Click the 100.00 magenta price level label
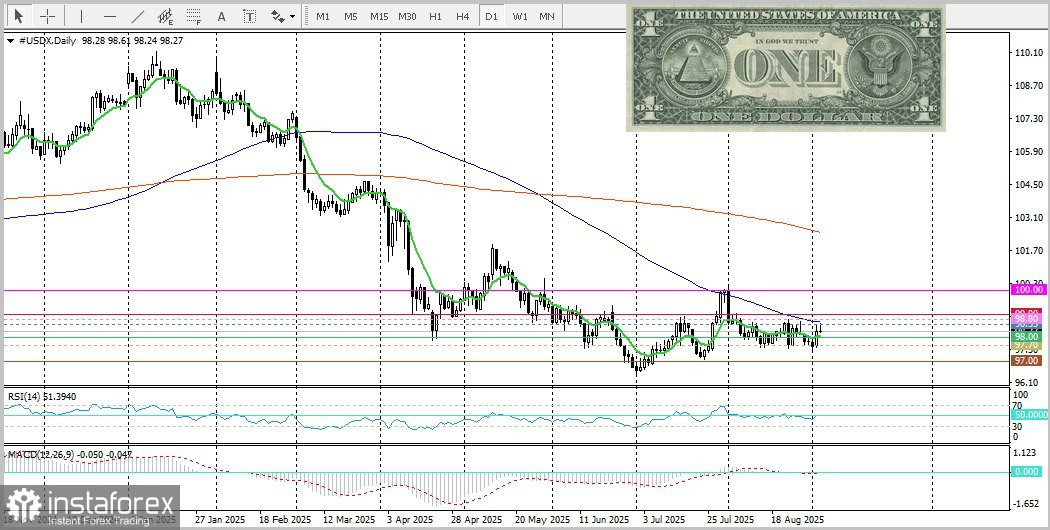This screenshot has width=1050, height=530. (x=1027, y=289)
